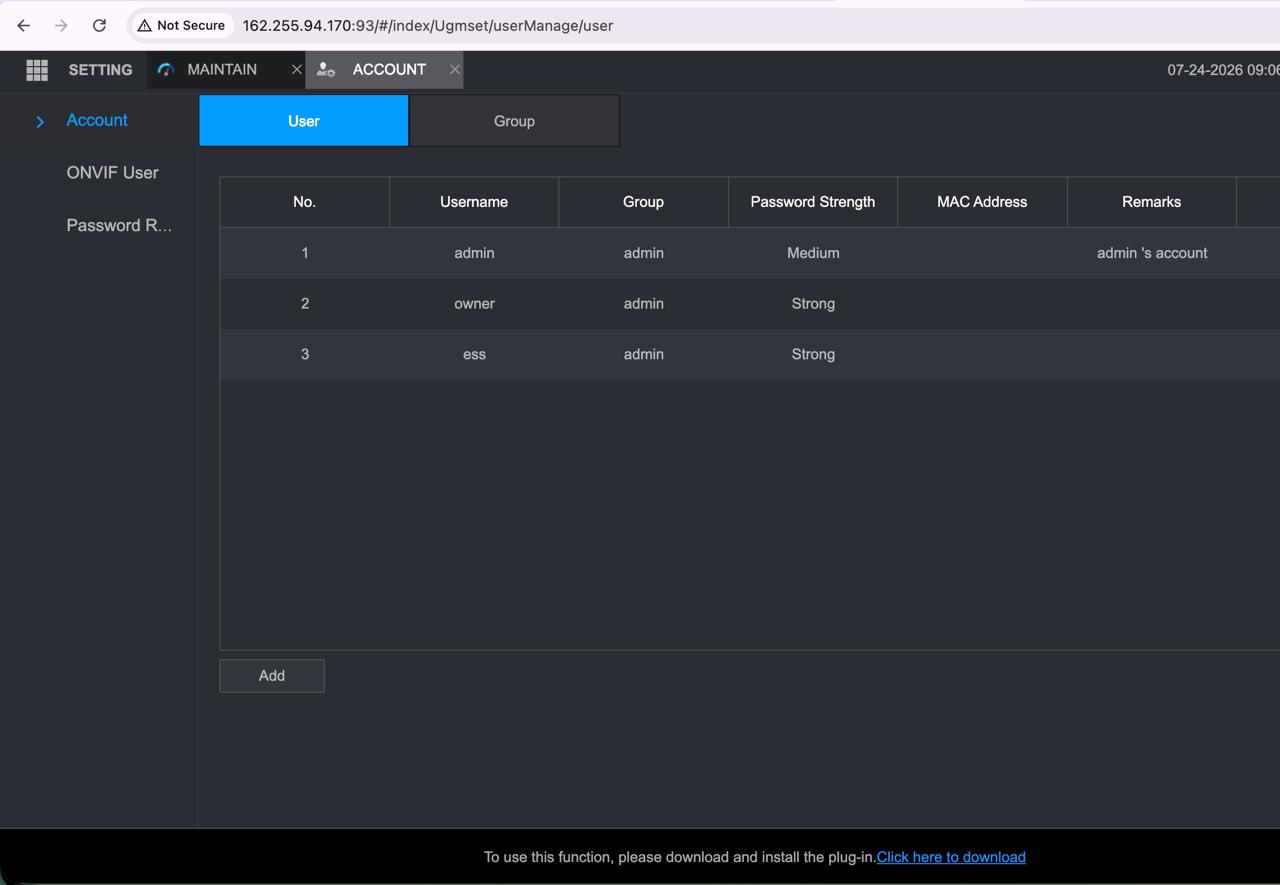Click the Password Strength column header
Viewport: 1280px width, 885px height.
click(813, 202)
